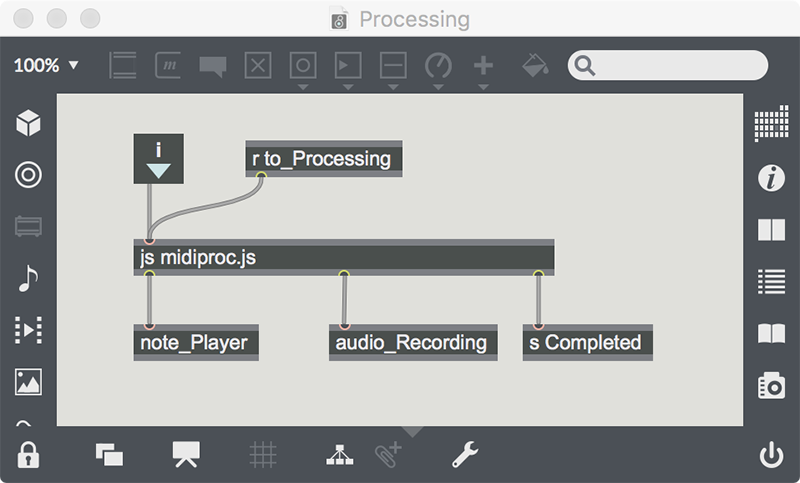Open the Max Console list icon
The image size is (800, 483).
pyautogui.click(x=771, y=282)
